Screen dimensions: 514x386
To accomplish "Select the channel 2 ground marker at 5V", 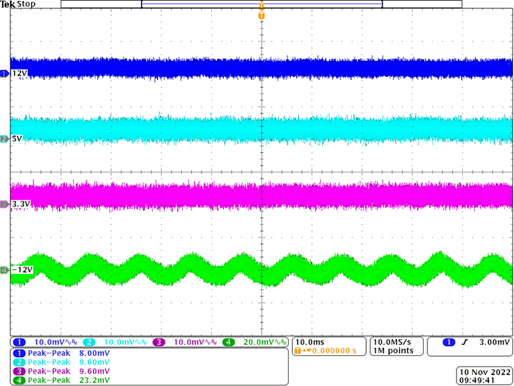I will tap(5, 139).
